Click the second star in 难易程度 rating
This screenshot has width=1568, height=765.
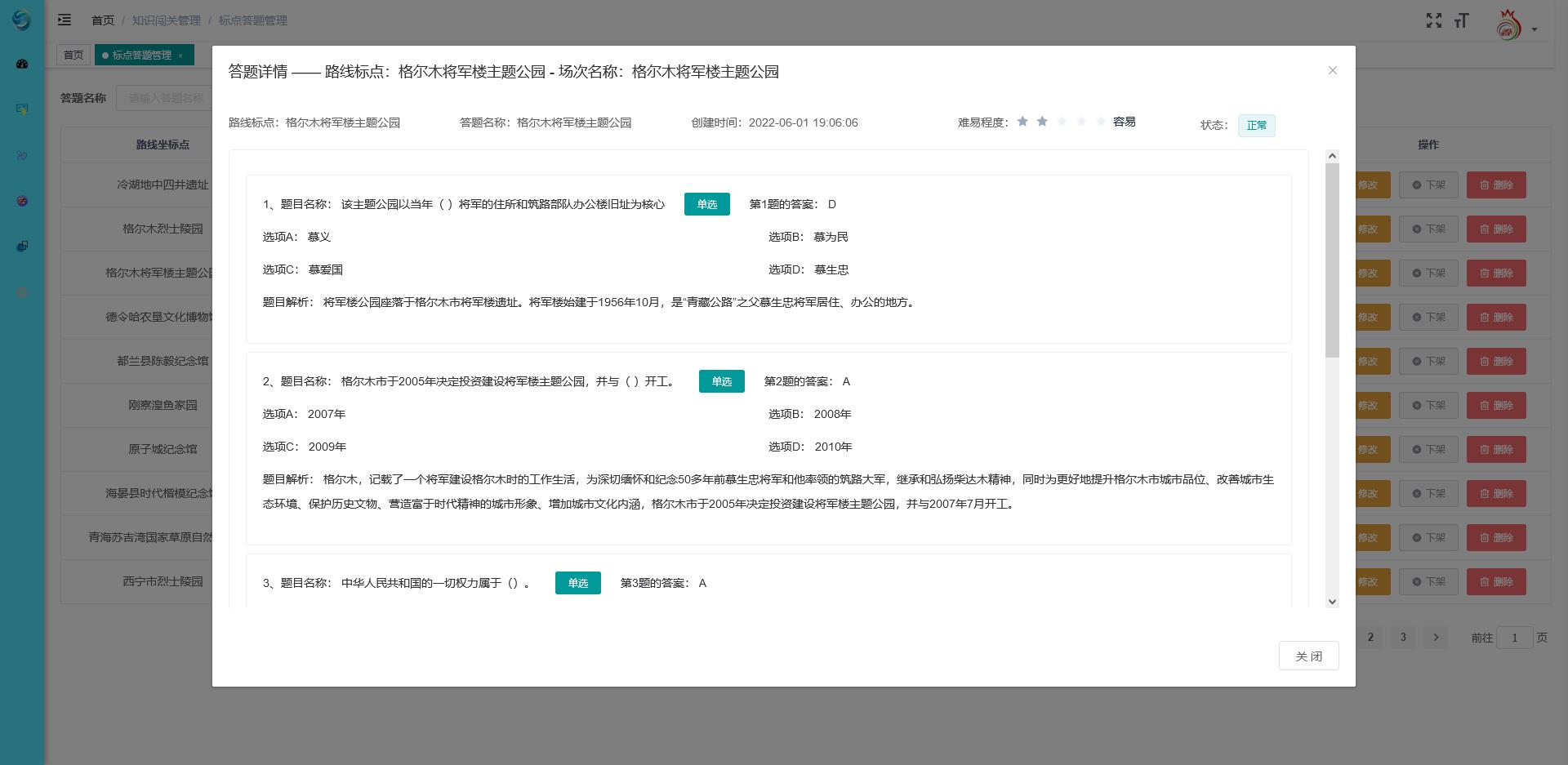pos(1042,122)
